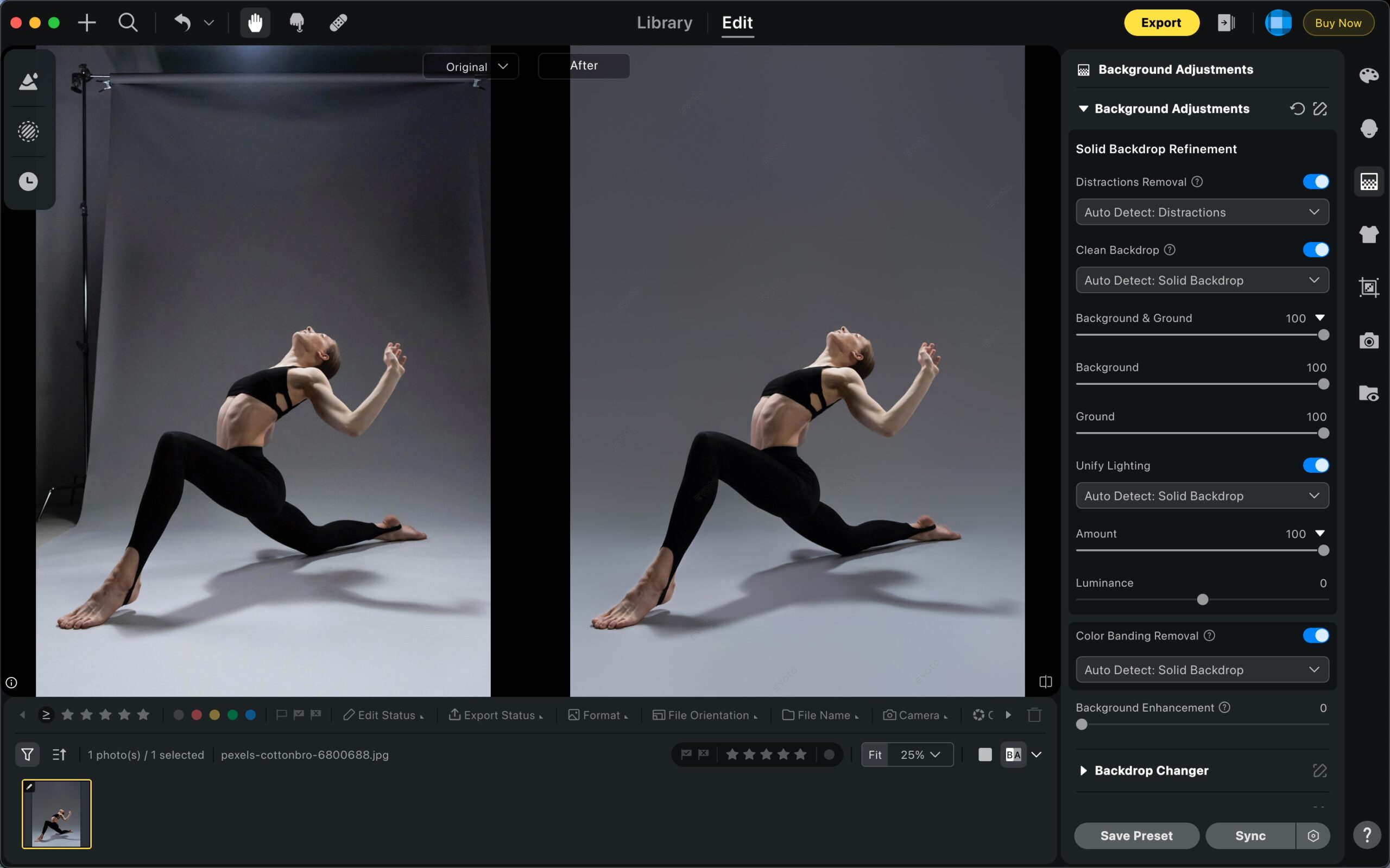Turn off the Unify Lighting switch
Viewport: 1390px width, 868px height.
1316,465
